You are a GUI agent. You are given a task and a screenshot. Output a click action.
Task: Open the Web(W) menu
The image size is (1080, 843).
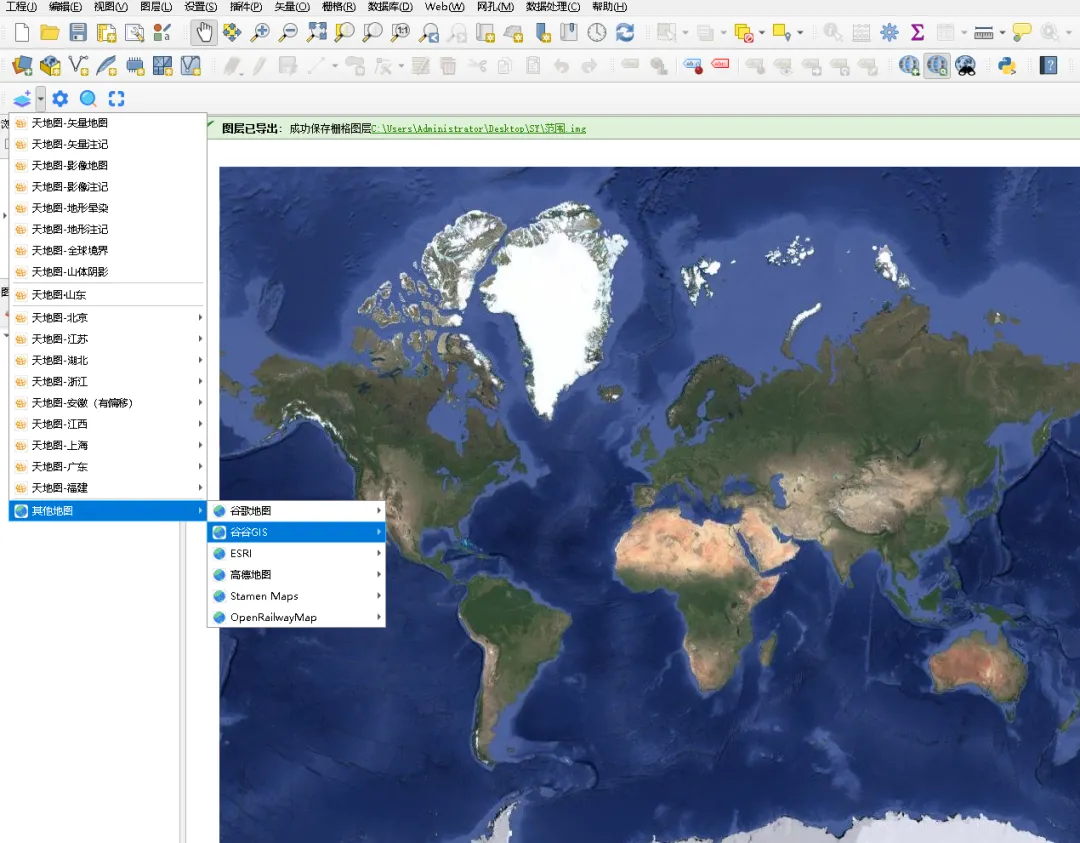444,7
